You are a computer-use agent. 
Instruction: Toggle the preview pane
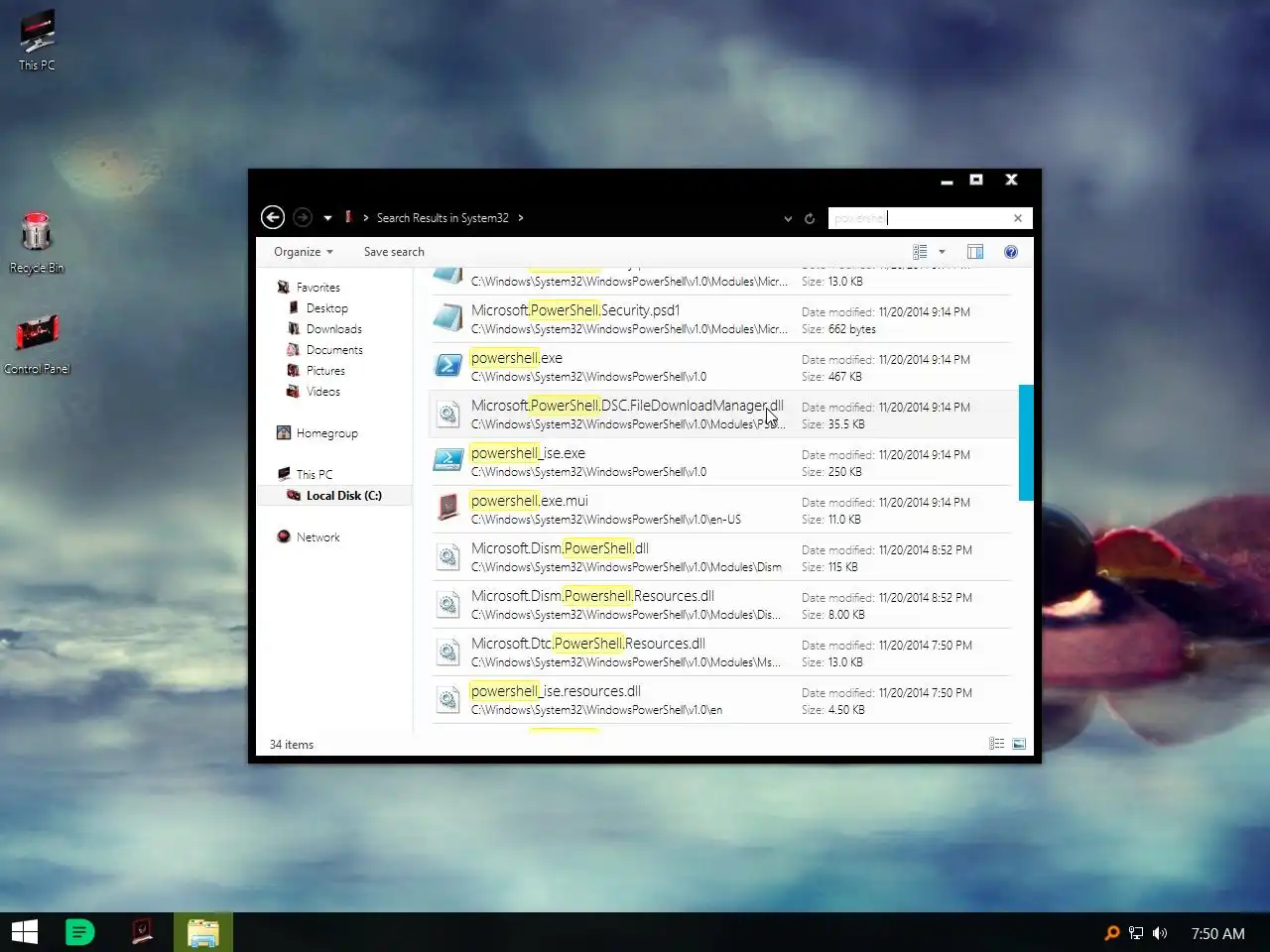(x=975, y=252)
